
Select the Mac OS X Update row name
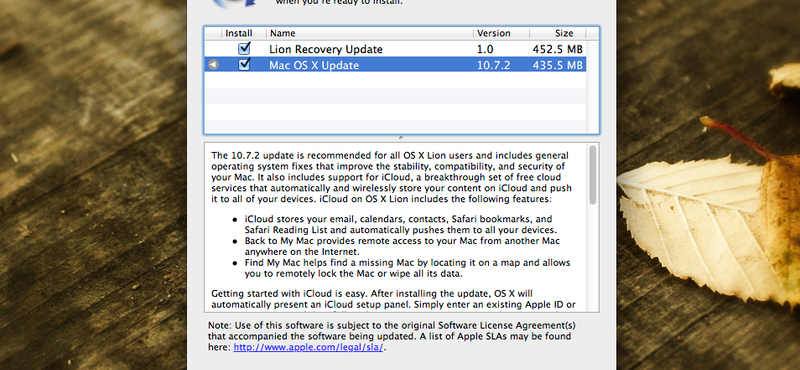pyautogui.click(x=314, y=65)
